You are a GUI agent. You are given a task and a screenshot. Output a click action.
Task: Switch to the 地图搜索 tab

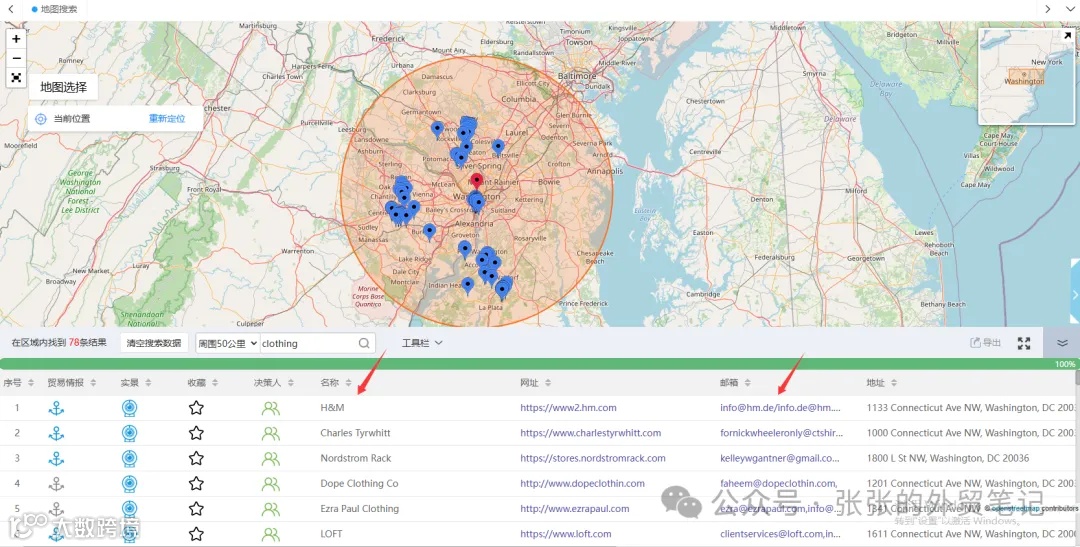point(54,9)
